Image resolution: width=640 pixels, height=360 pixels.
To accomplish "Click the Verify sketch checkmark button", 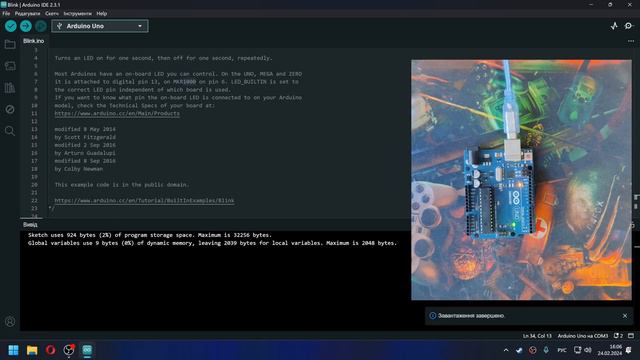I will pos(11,26).
